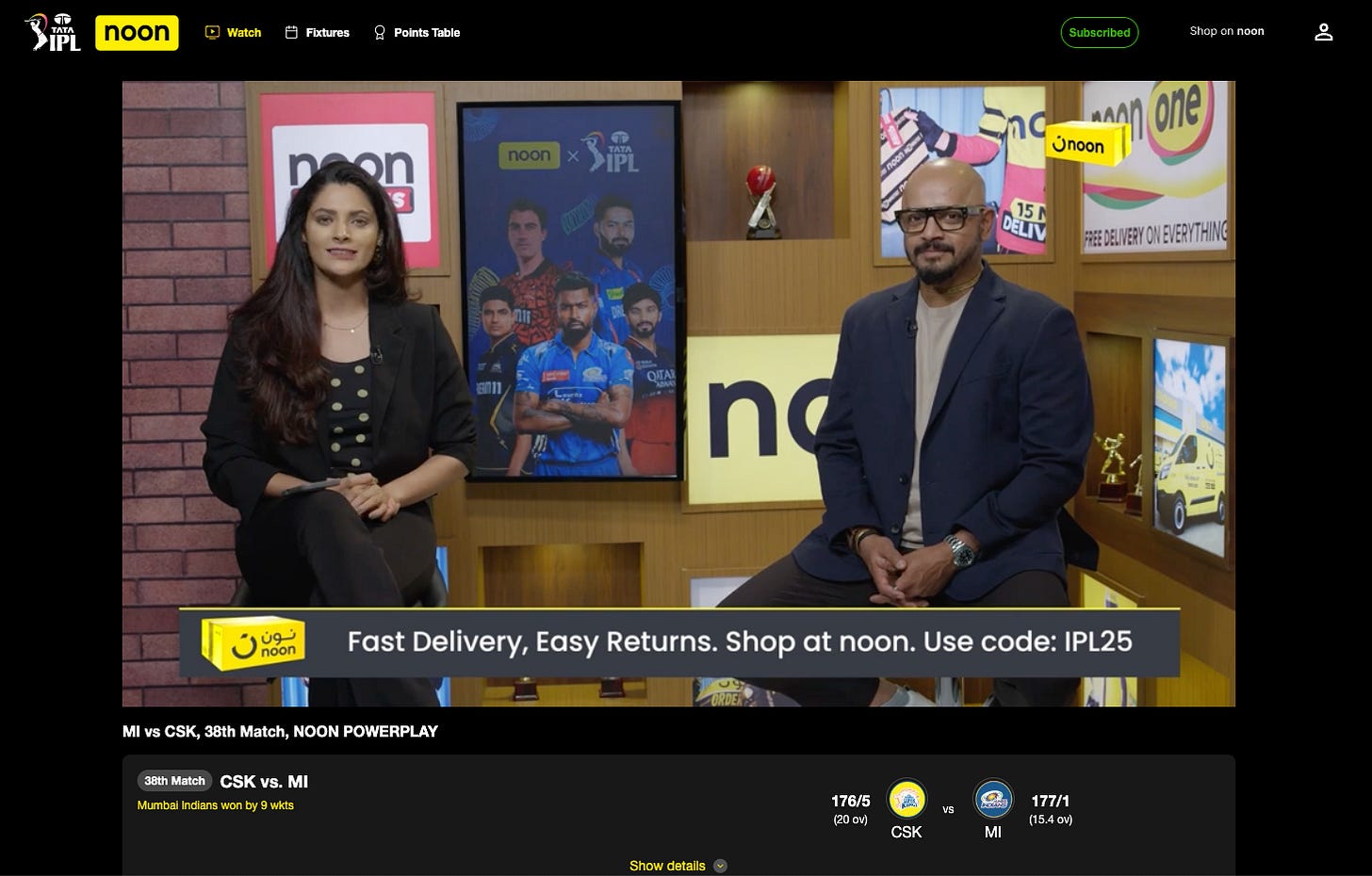Click the CSK score 176/5

coord(851,801)
